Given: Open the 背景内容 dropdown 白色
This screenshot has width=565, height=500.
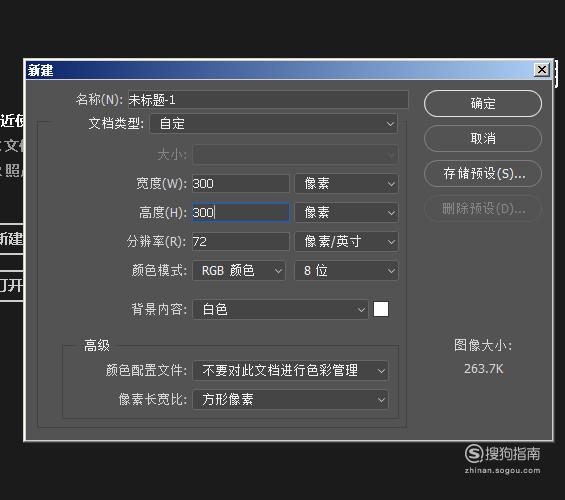Looking at the screenshot, I should click(x=280, y=309).
